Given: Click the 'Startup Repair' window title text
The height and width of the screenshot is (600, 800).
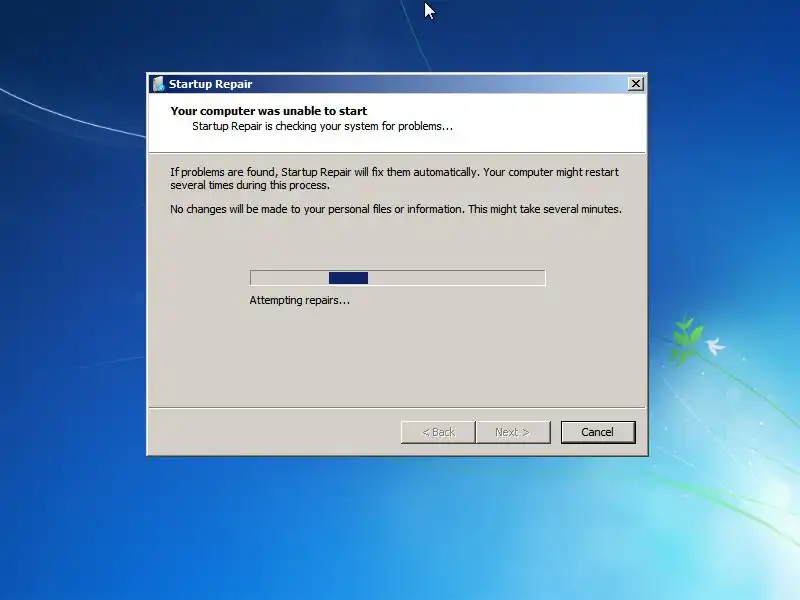Looking at the screenshot, I should (x=210, y=84).
